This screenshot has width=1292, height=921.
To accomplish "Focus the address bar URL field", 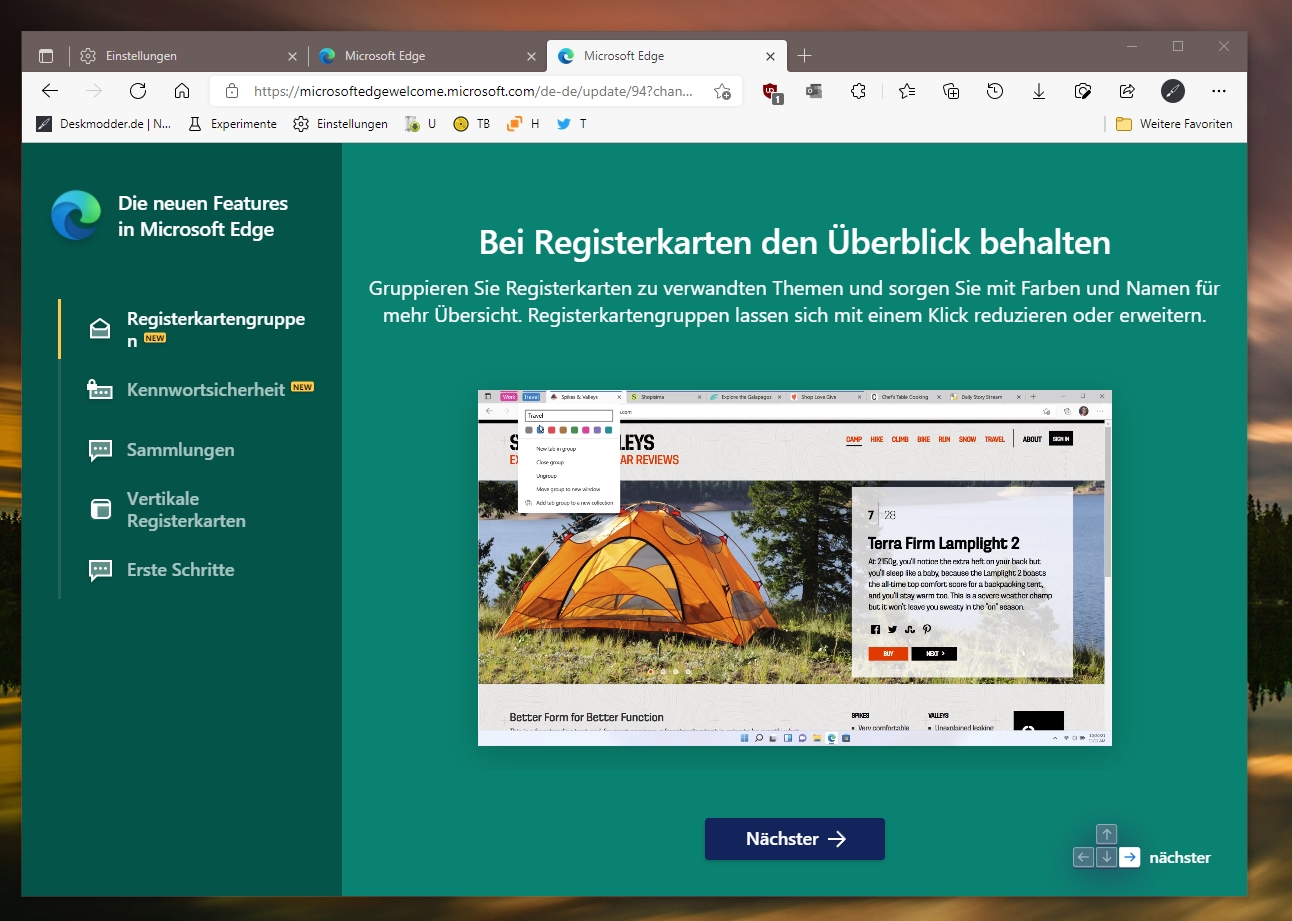I will pos(474,91).
